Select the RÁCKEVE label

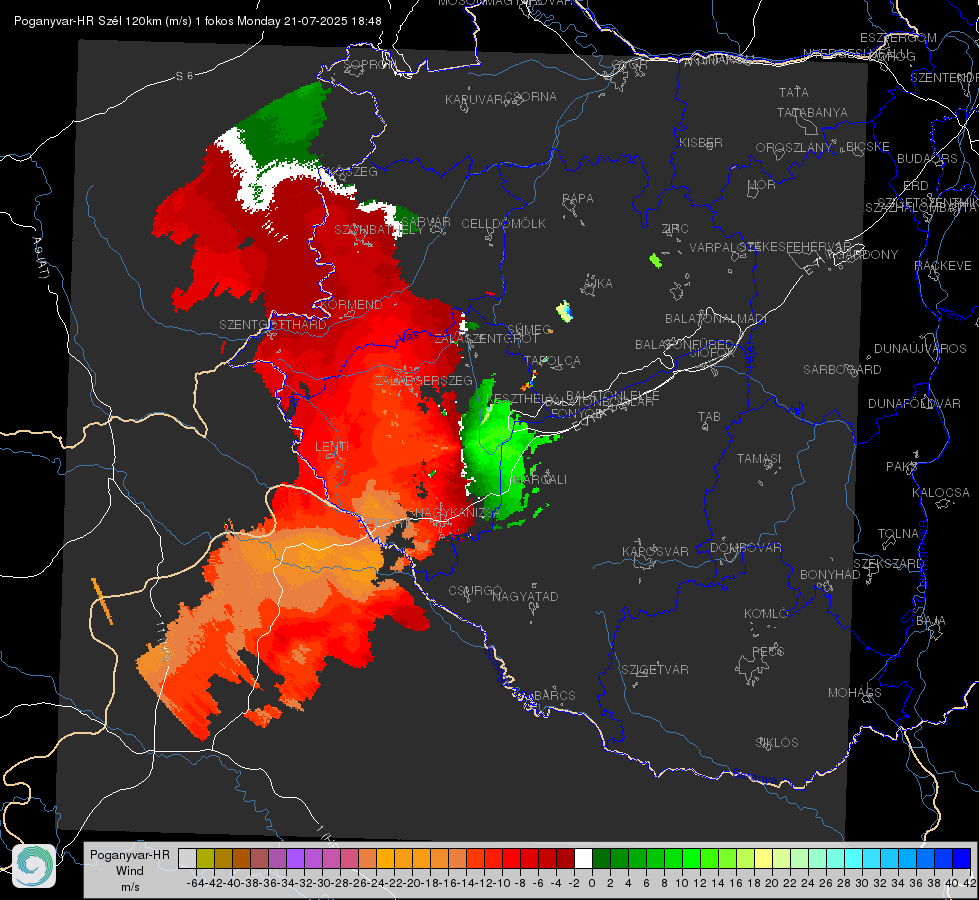coord(943,266)
